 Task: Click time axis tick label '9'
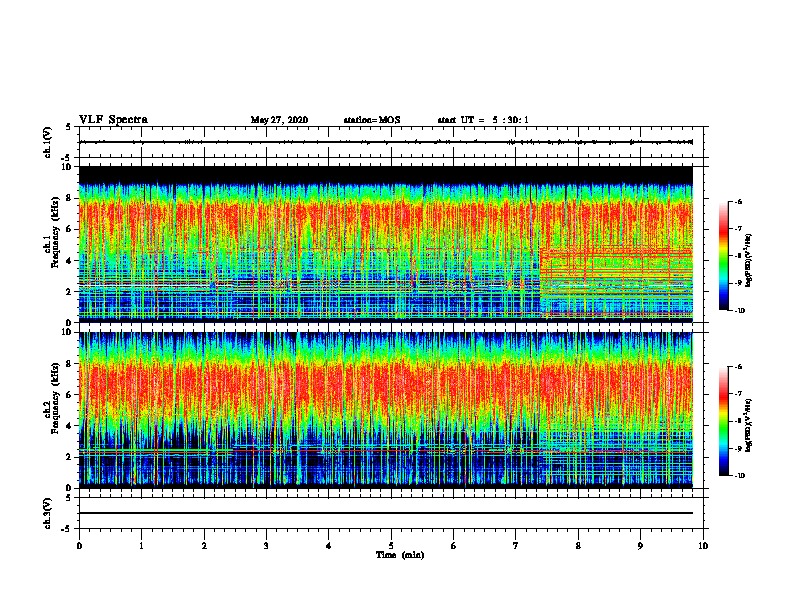tap(640, 546)
